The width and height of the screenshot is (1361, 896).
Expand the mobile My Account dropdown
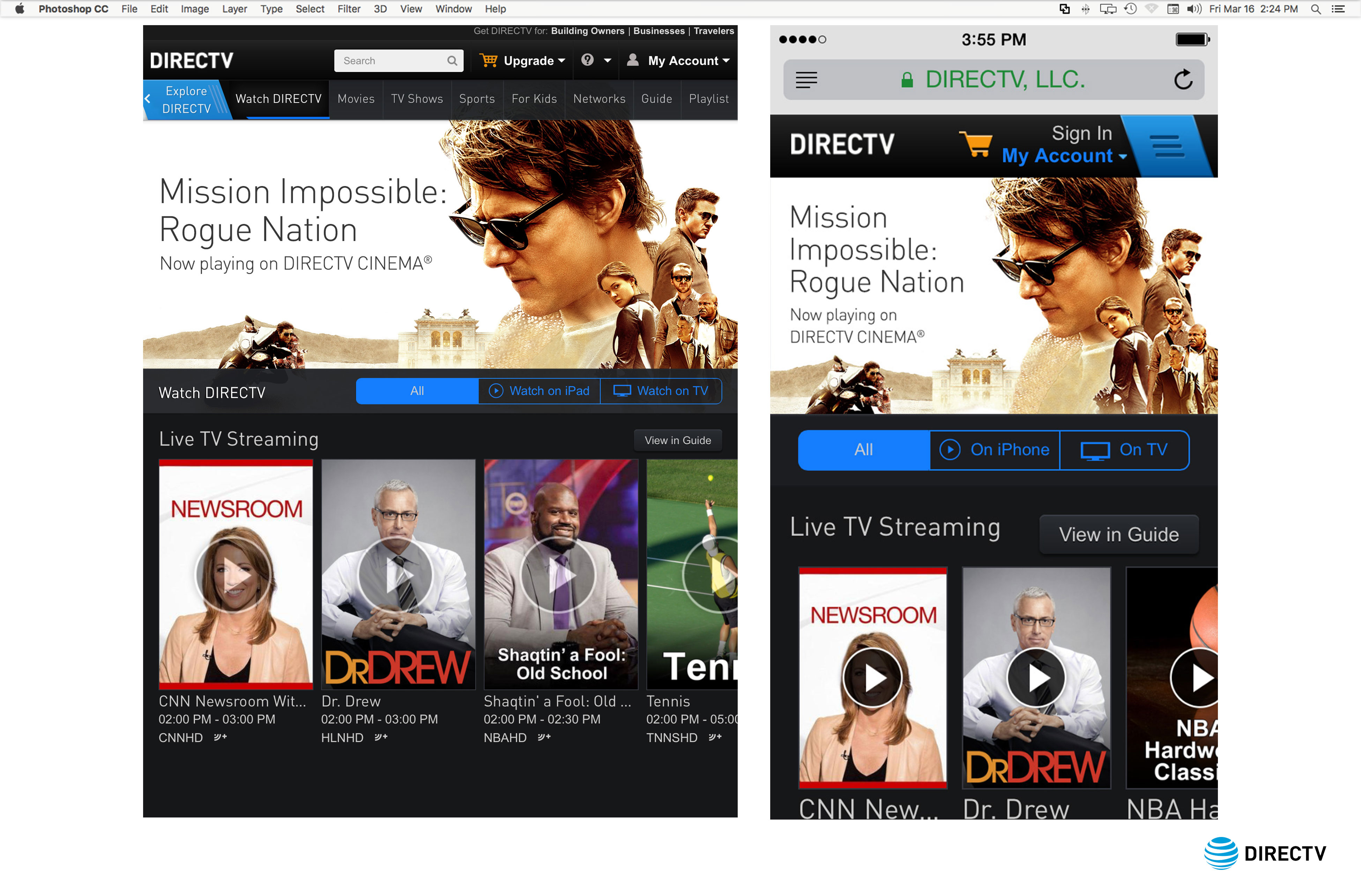point(1123,157)
